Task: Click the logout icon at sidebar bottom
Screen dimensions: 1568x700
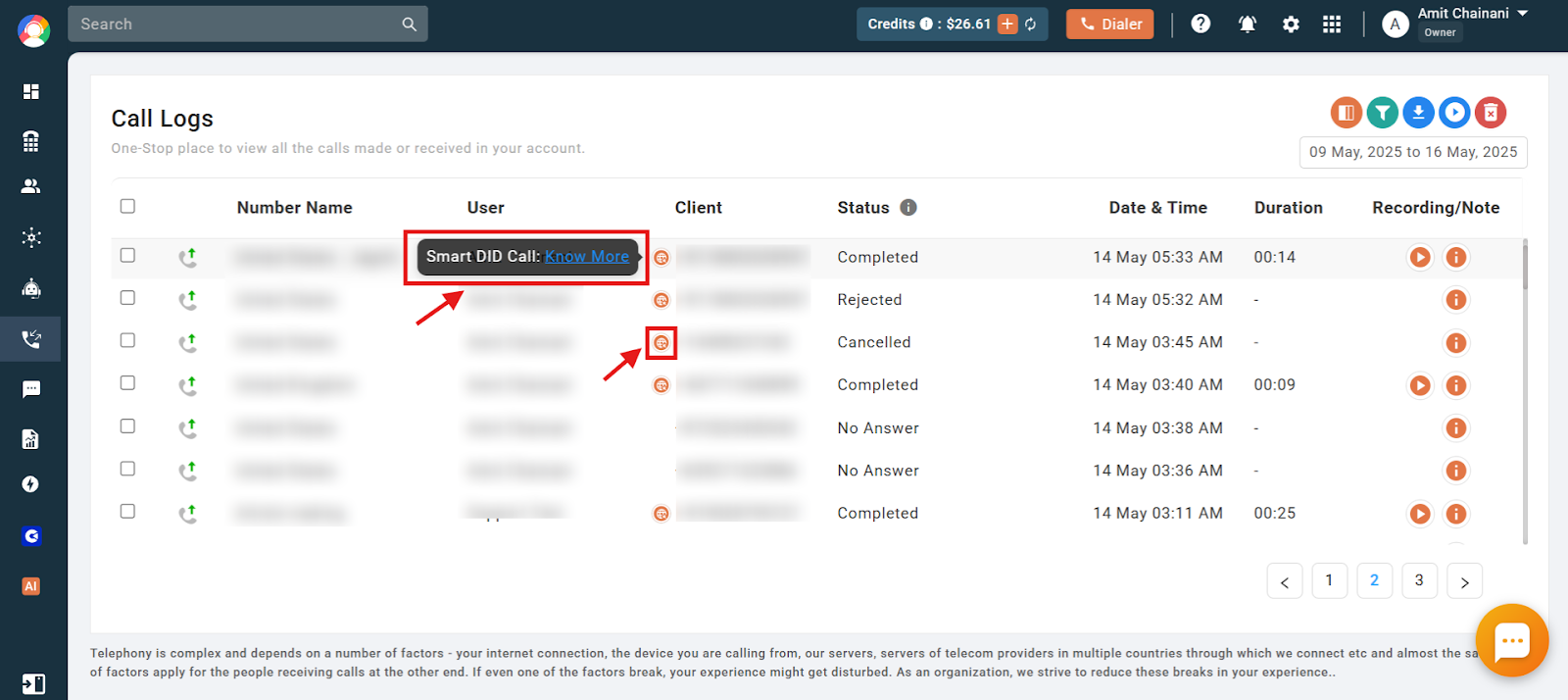Action: tap(33, 683)
